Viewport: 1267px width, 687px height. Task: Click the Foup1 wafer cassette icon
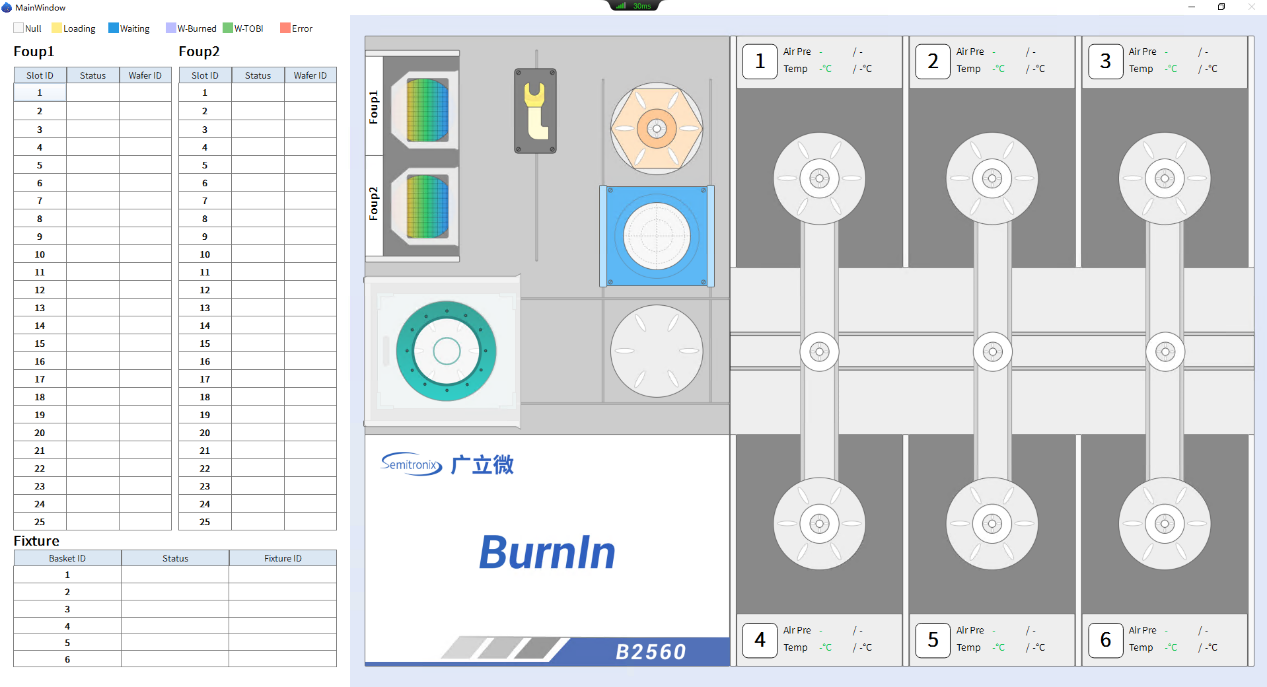[427, 110]
